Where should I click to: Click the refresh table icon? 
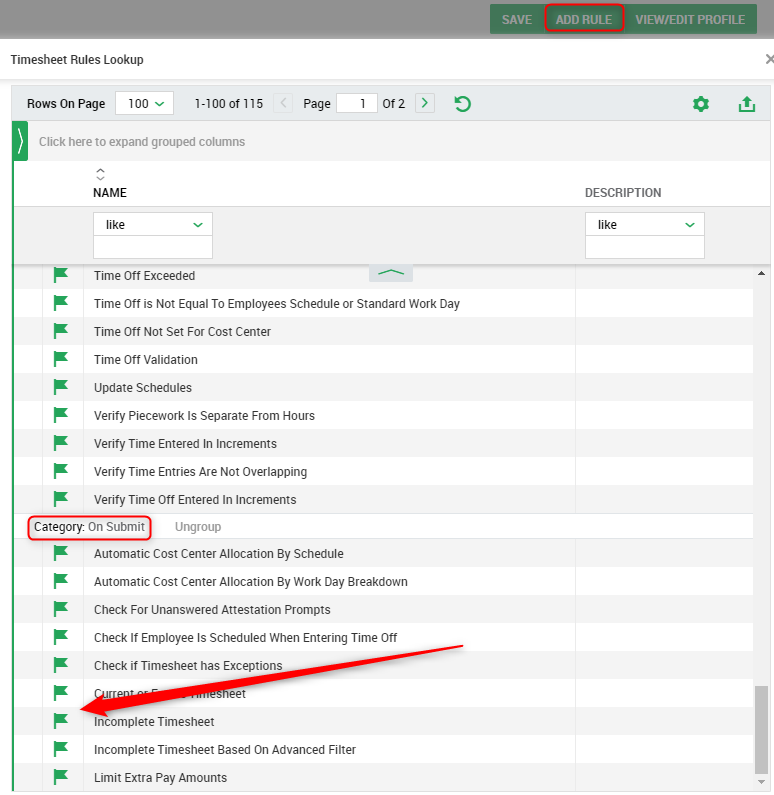[x=462, y=104]
